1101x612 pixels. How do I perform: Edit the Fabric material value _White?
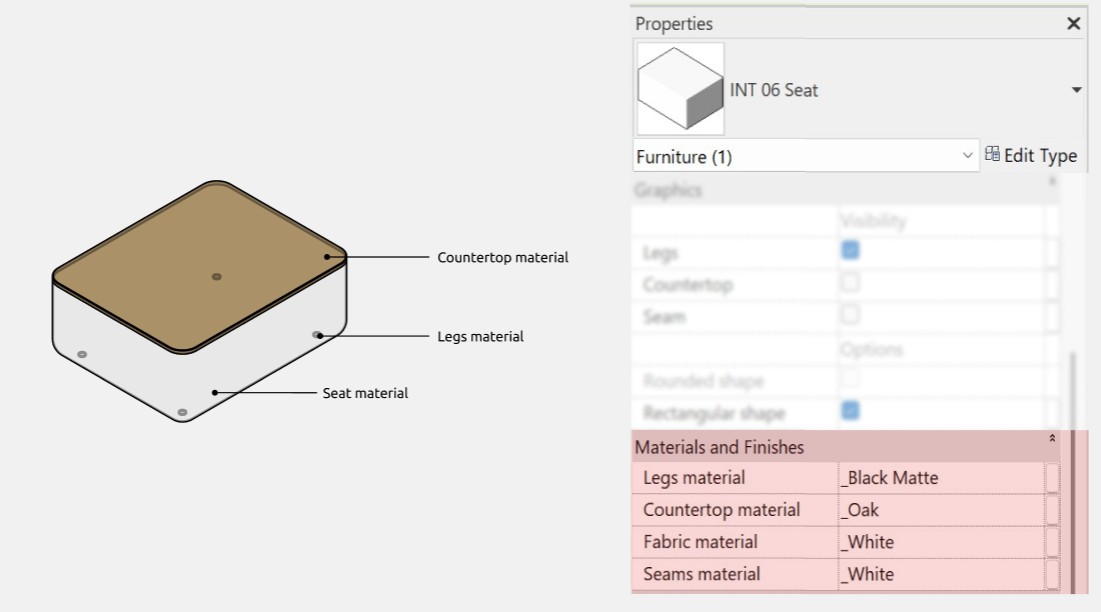pos(941,543)
